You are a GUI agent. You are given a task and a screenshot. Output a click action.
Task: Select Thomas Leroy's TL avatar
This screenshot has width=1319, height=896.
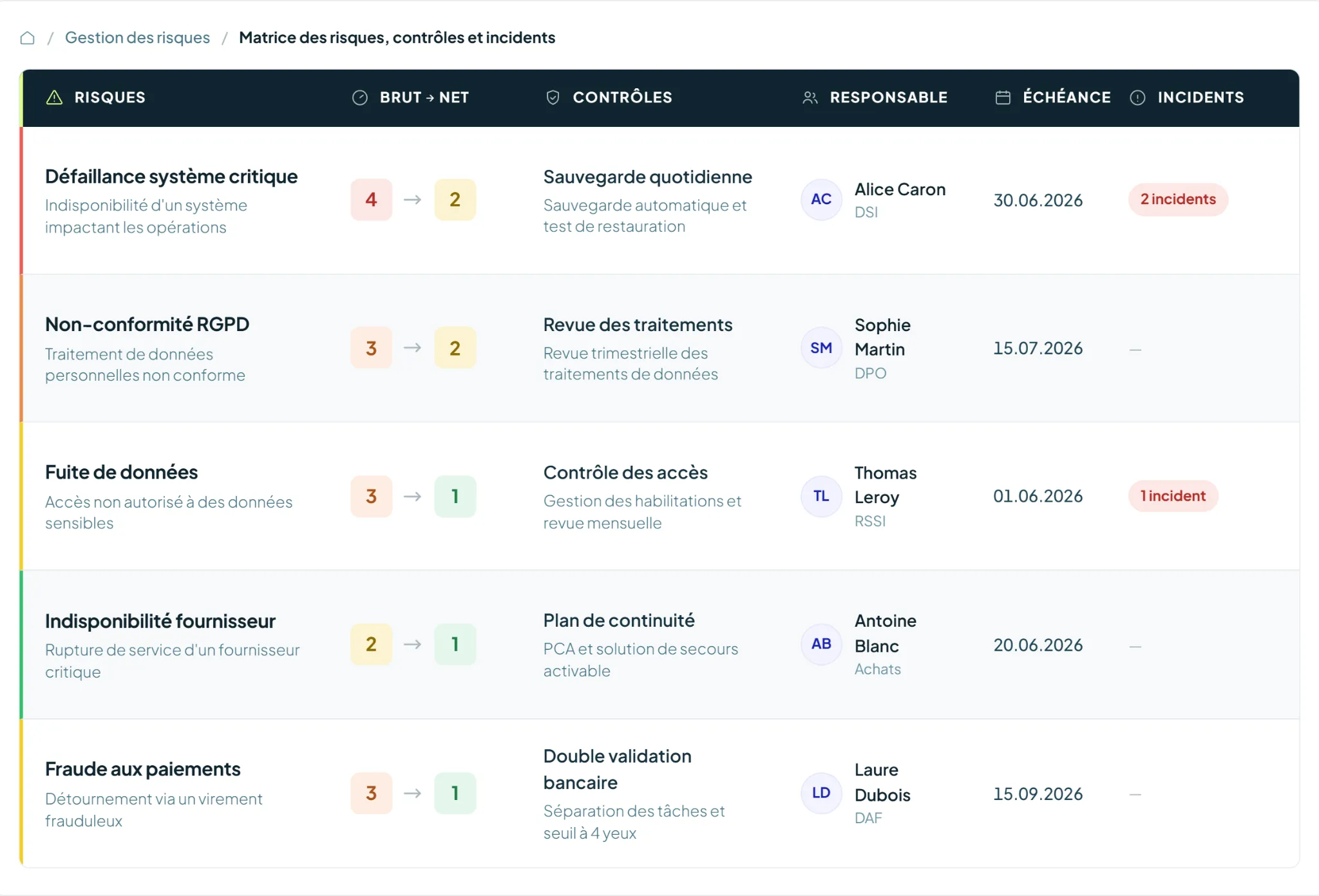[821, 496]
